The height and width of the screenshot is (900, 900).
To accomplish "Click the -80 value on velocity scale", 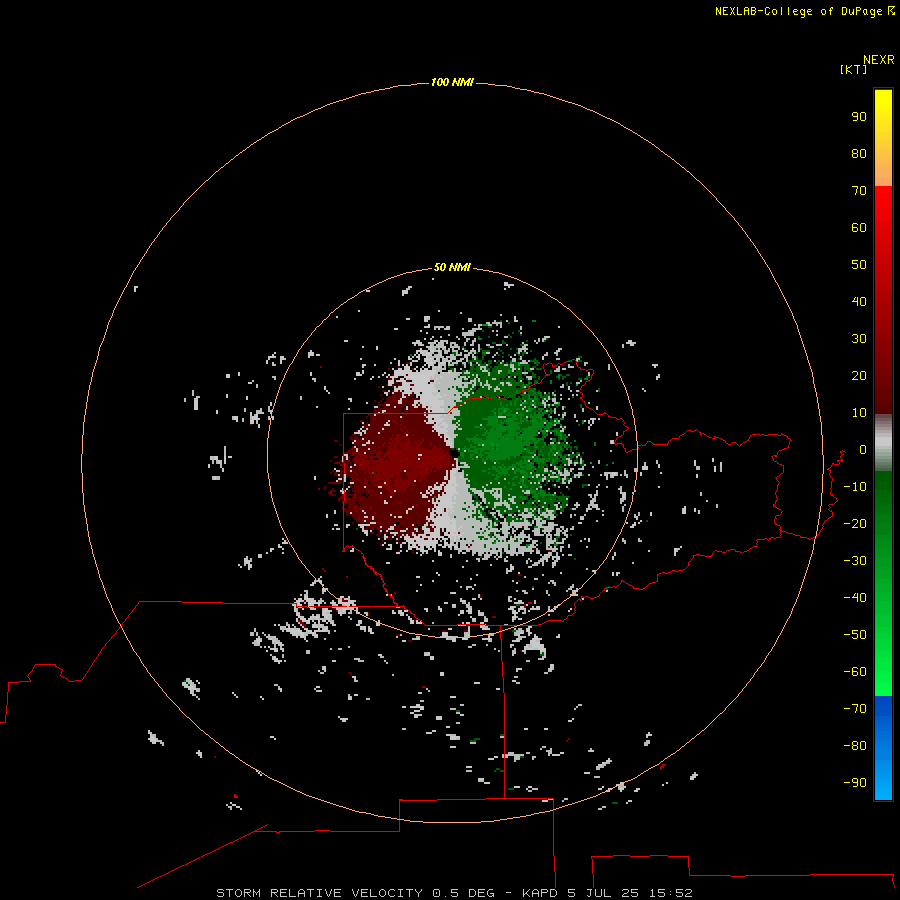I will (855, 746).
